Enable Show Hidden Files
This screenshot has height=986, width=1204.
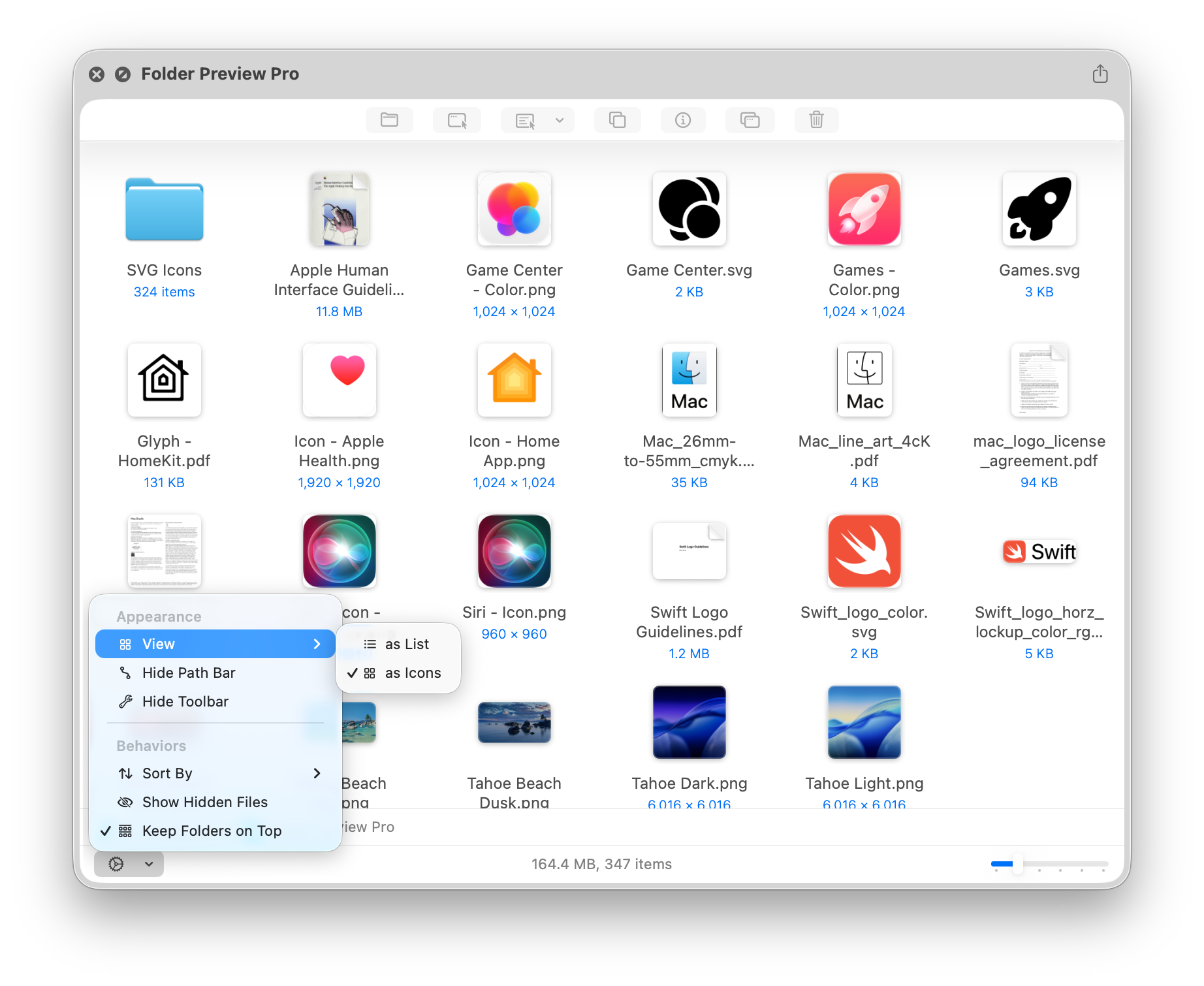coord(204,802)
